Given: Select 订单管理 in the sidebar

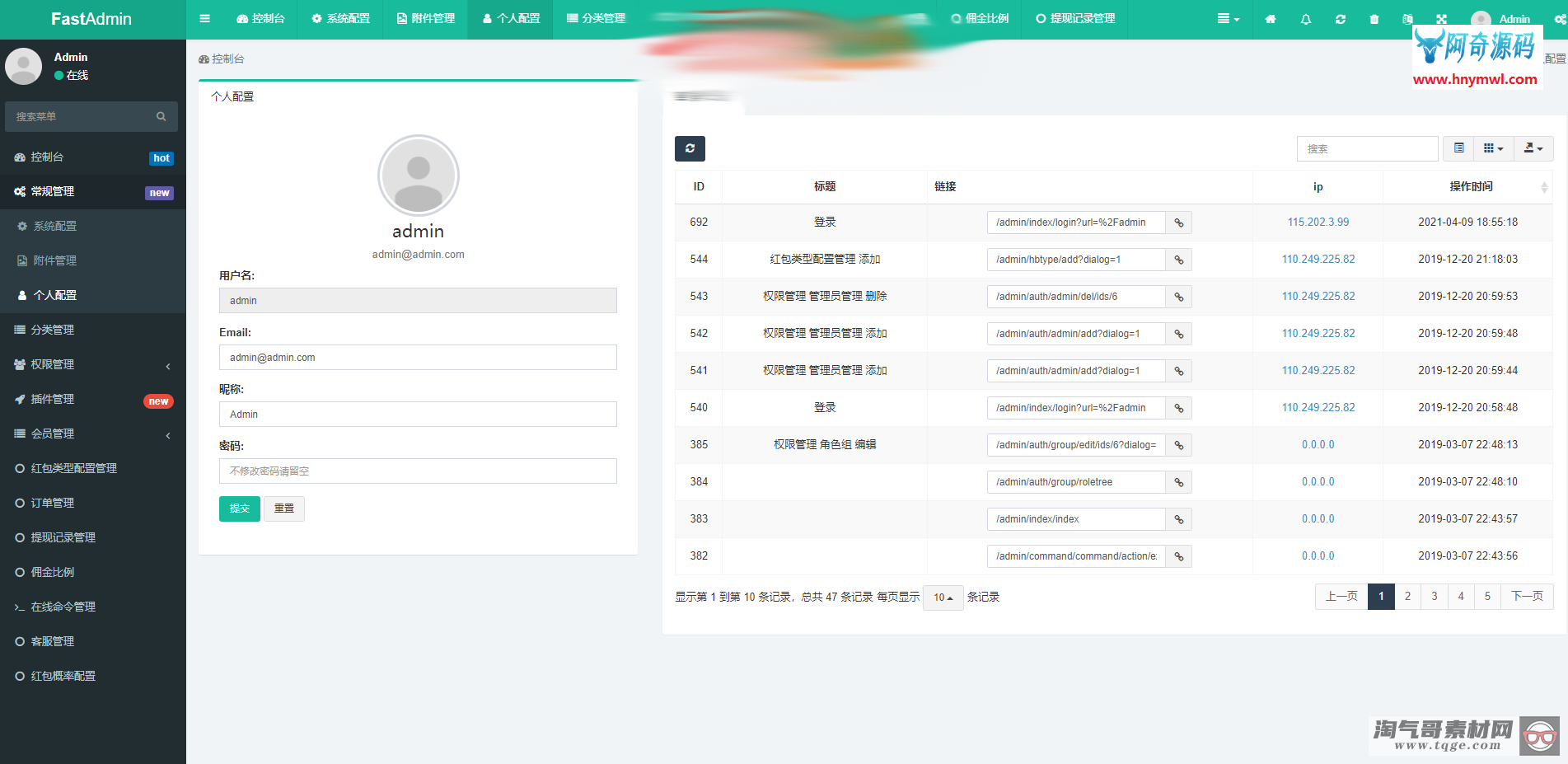Looking at the screenshot, I should (53, 503).
